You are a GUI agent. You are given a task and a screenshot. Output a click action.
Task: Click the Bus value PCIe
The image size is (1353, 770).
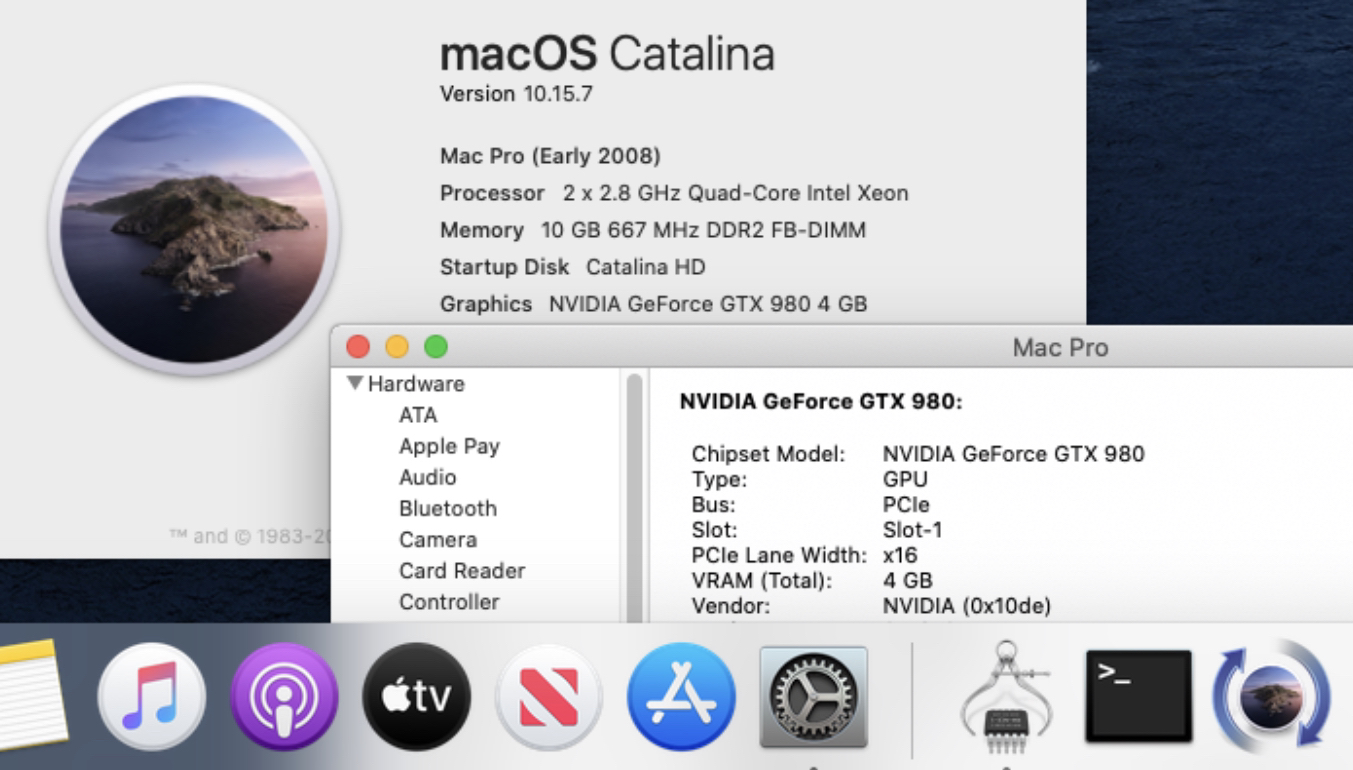[x=906, y=504]
